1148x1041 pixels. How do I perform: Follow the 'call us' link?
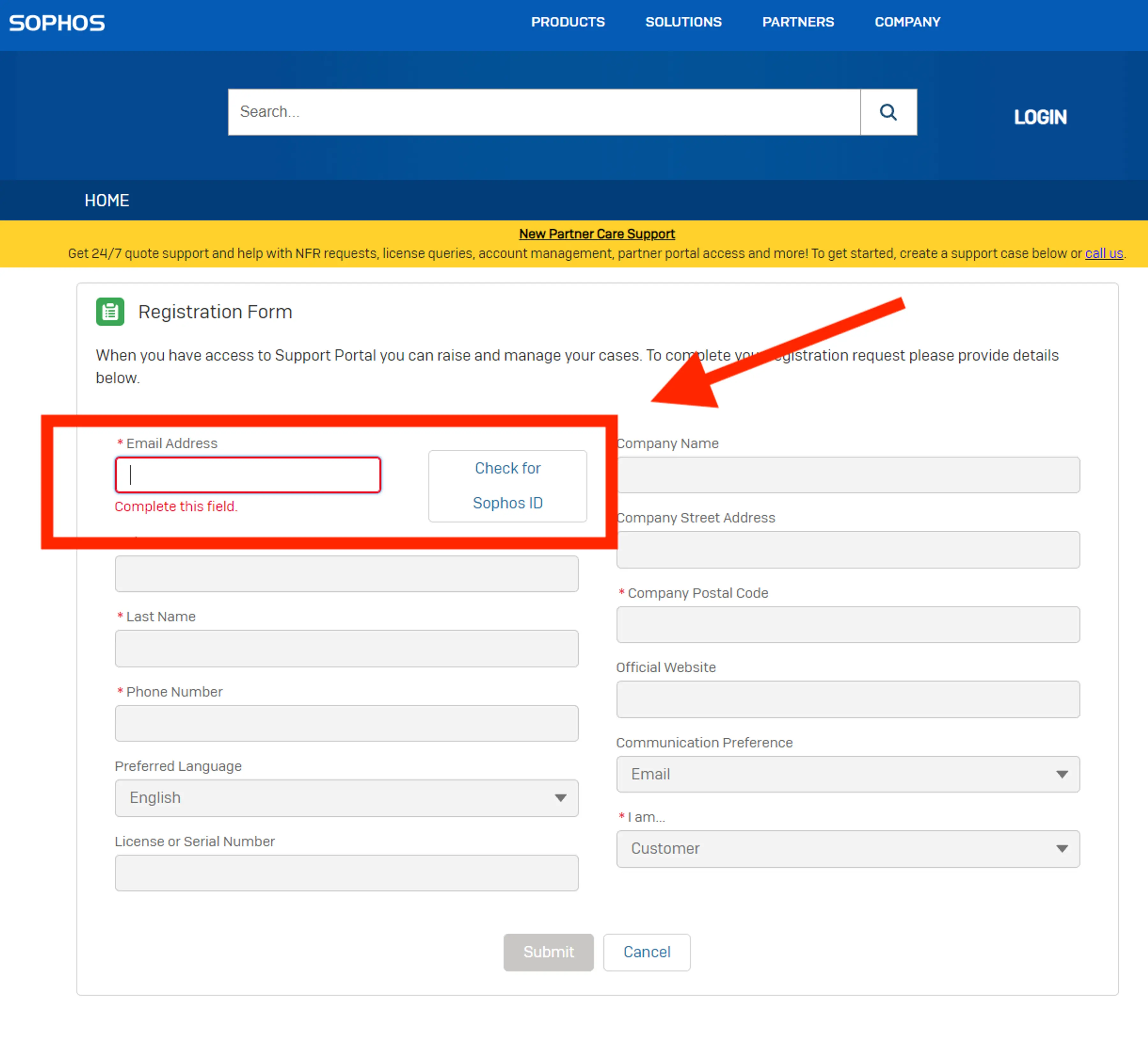pyautogui.click(x=1103, y=254)
